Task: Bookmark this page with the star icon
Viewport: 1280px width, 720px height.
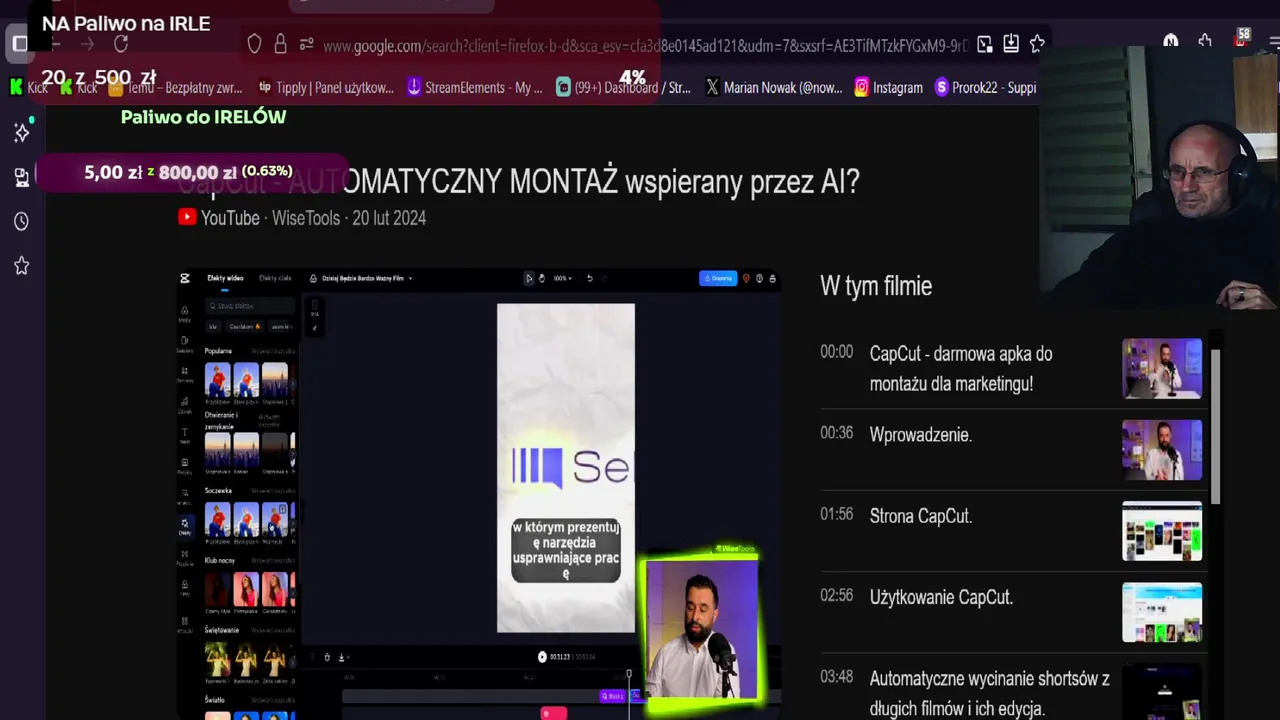Action: click(x=1037, y=44)
